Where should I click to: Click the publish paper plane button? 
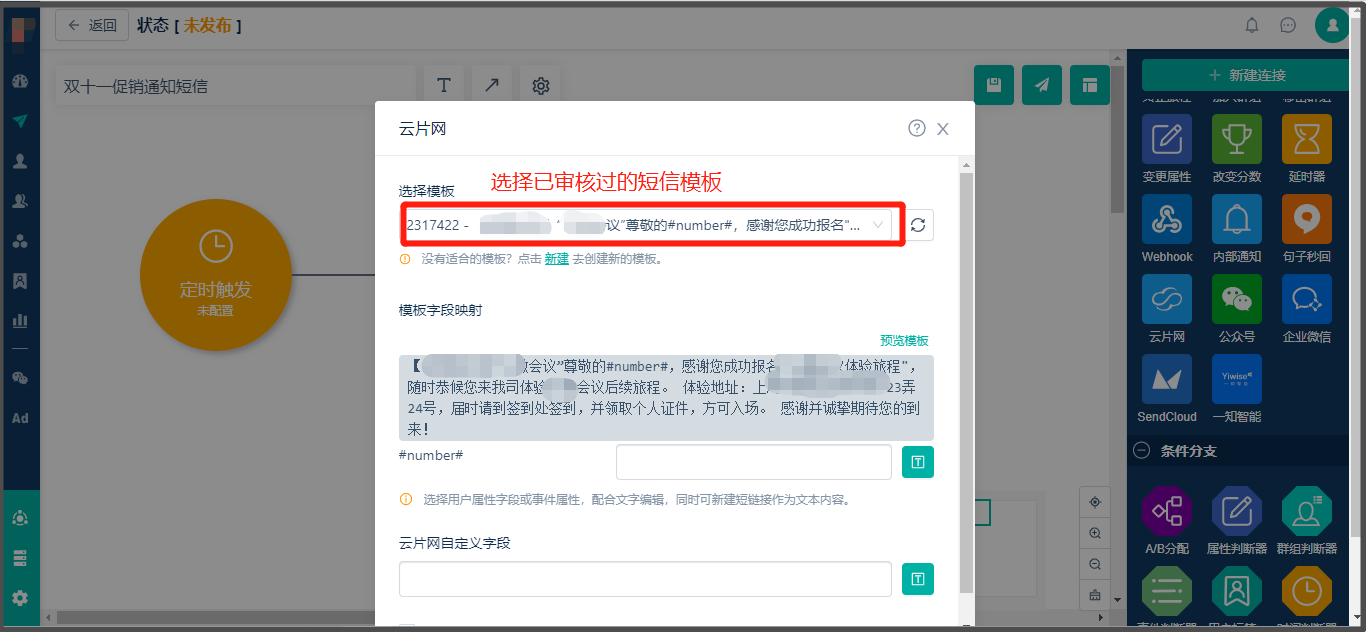coord(1042,85)
